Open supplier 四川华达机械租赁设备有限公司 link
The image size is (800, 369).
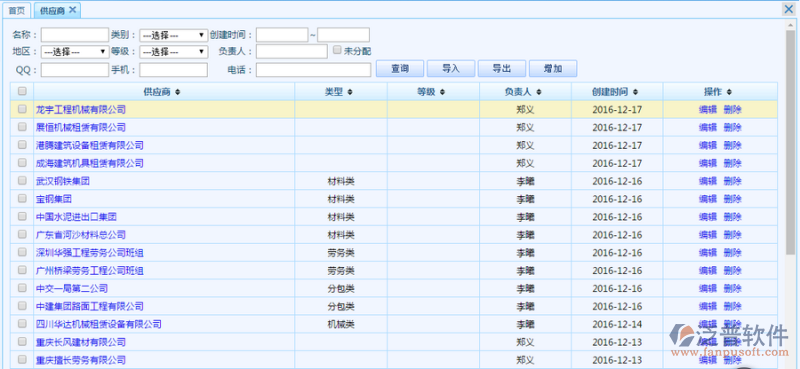point(98,324)
